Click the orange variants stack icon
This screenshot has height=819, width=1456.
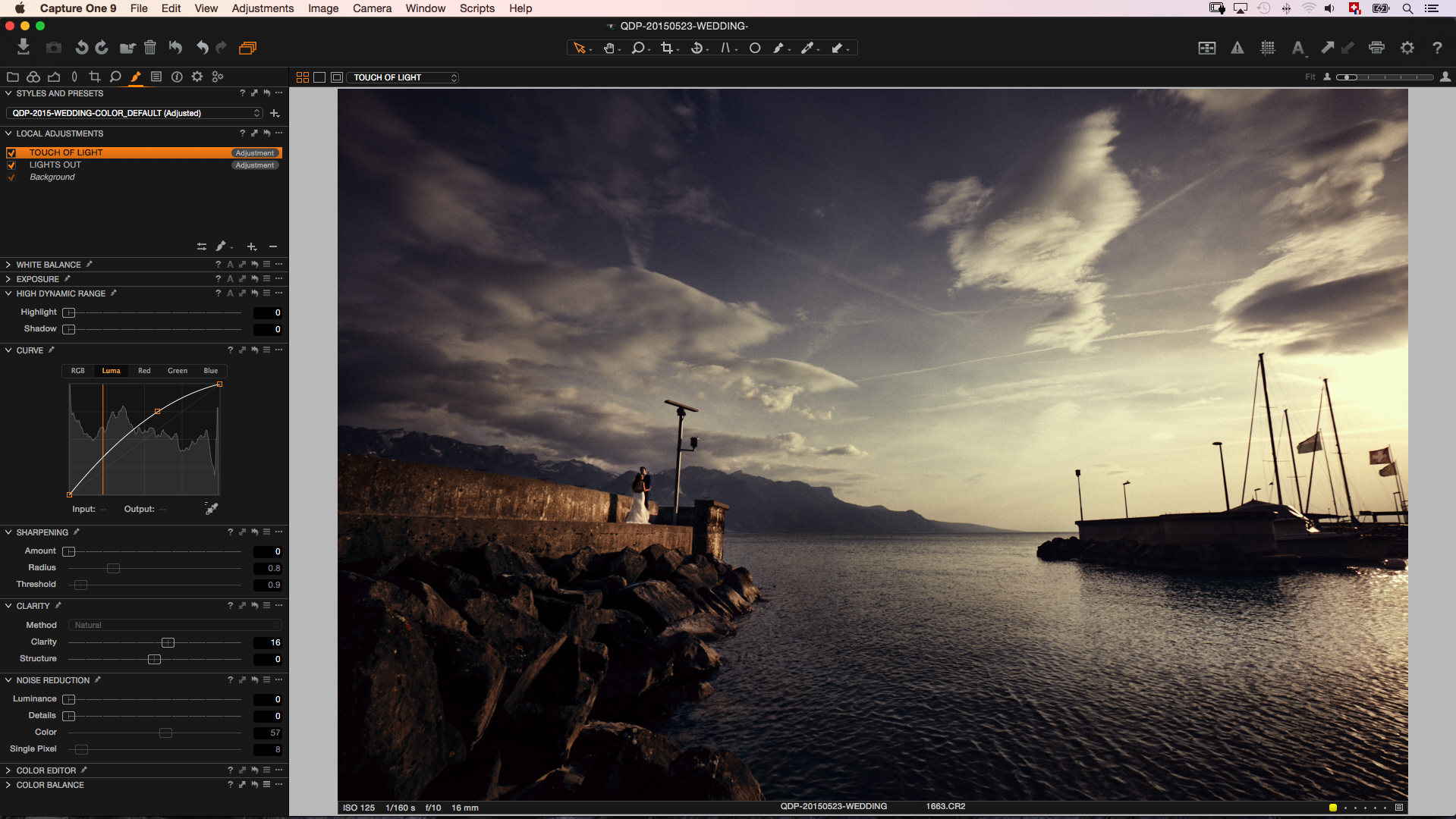[x=247, y=48]
